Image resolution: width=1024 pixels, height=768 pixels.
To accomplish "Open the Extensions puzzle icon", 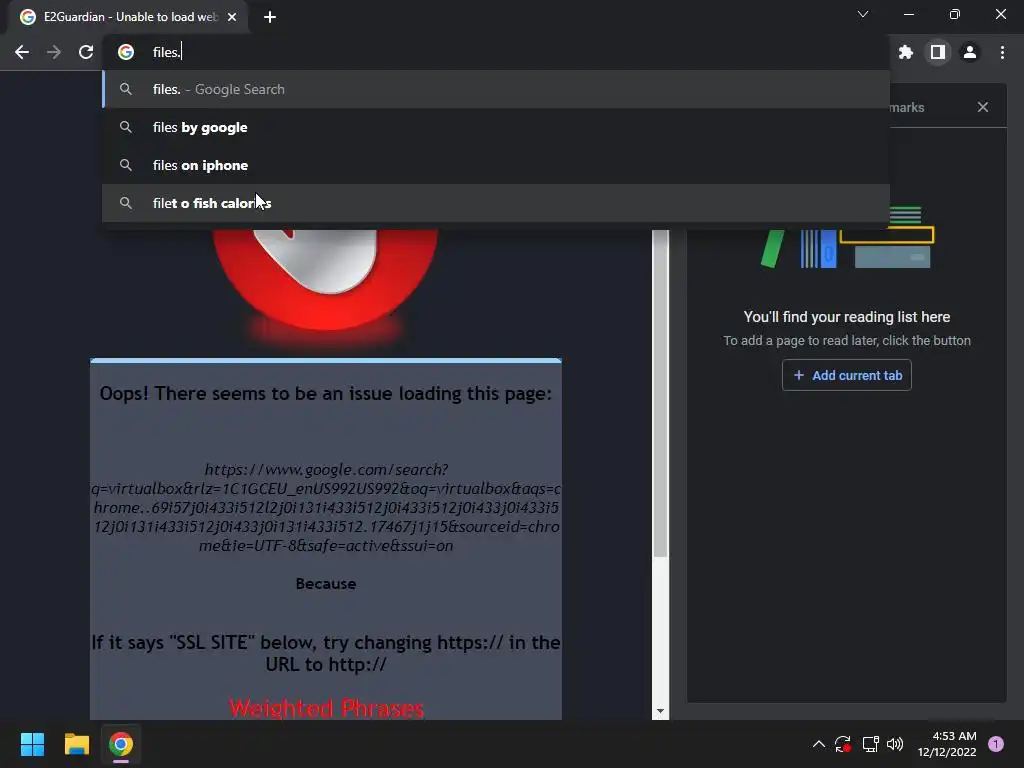I will click(906, 52).
